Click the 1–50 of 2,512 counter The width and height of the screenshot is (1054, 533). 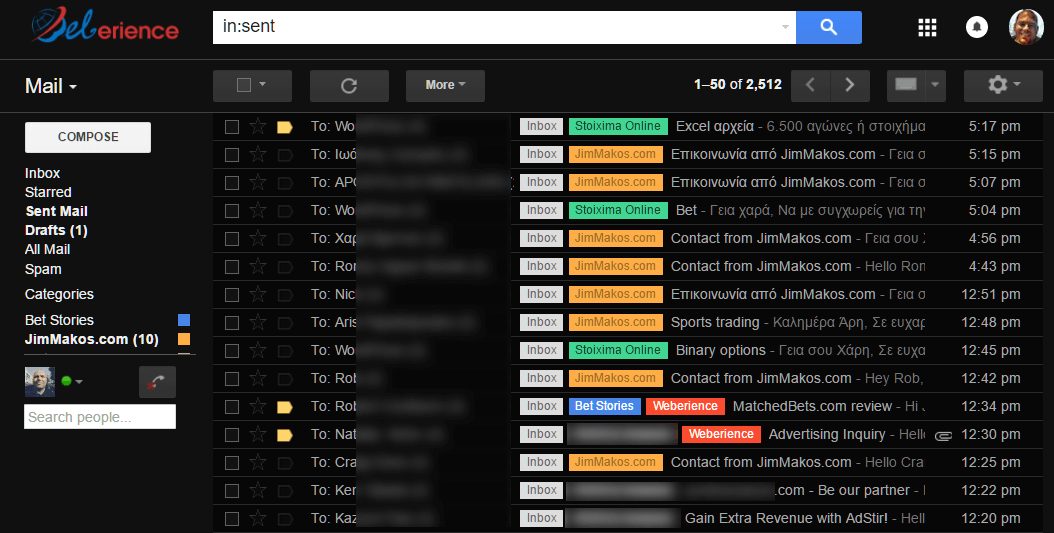[x=737, y=85]
